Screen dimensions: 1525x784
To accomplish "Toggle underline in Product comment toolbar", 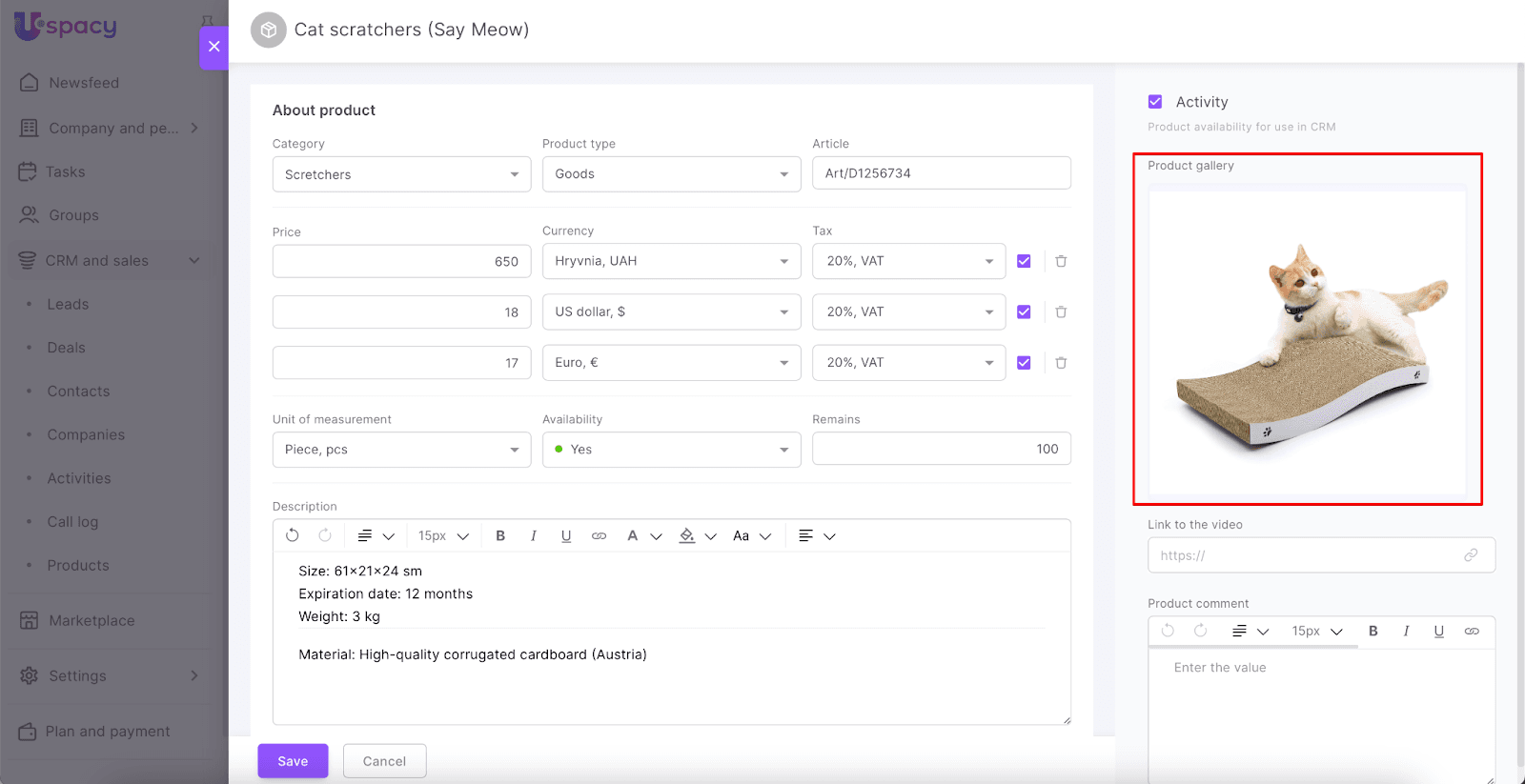I will [1438, 631].
